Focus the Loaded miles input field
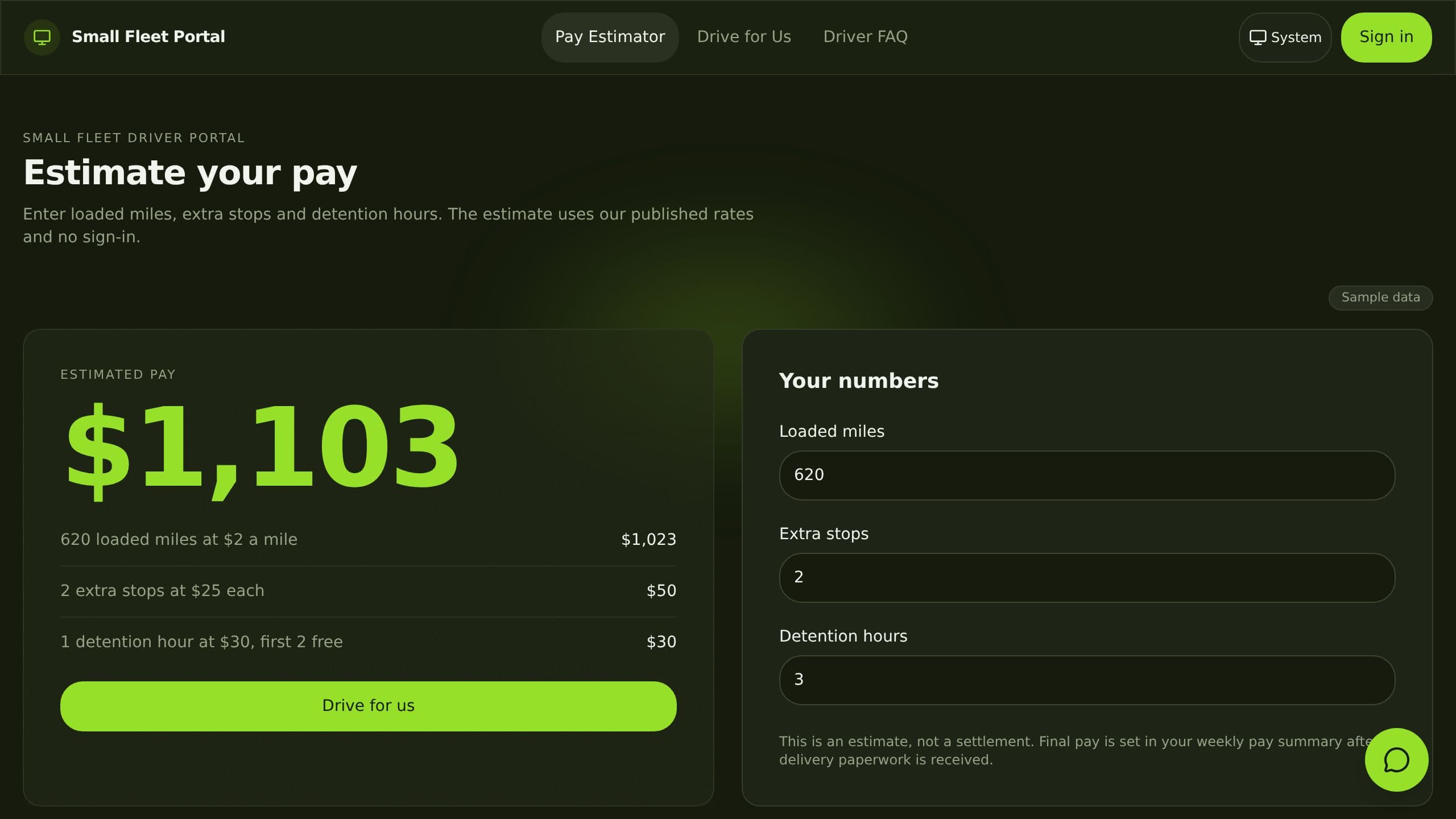This screenshot has height=819, width=1456. coord(1087,475)
